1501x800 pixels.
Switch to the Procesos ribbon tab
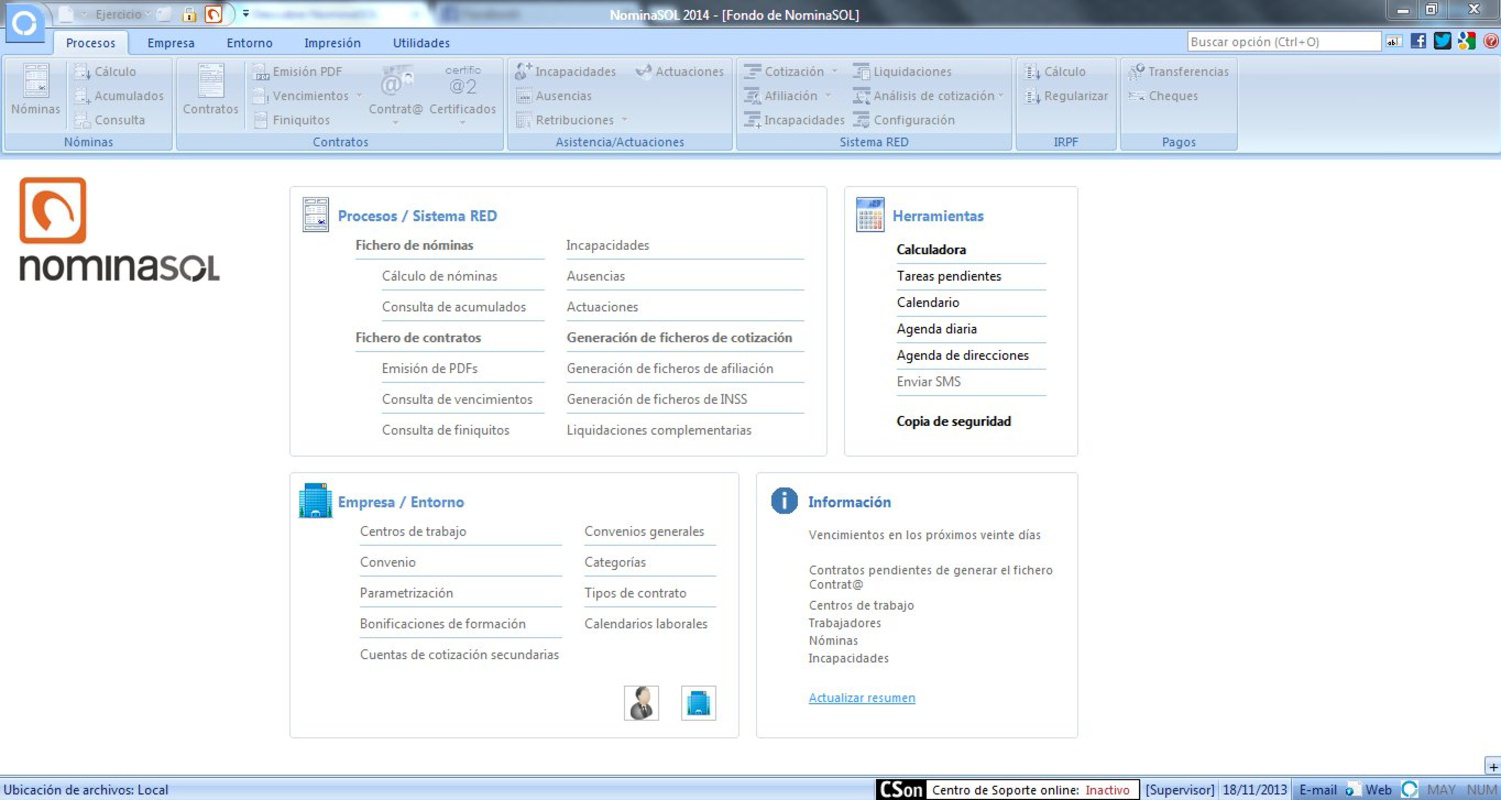coord(90,43)
